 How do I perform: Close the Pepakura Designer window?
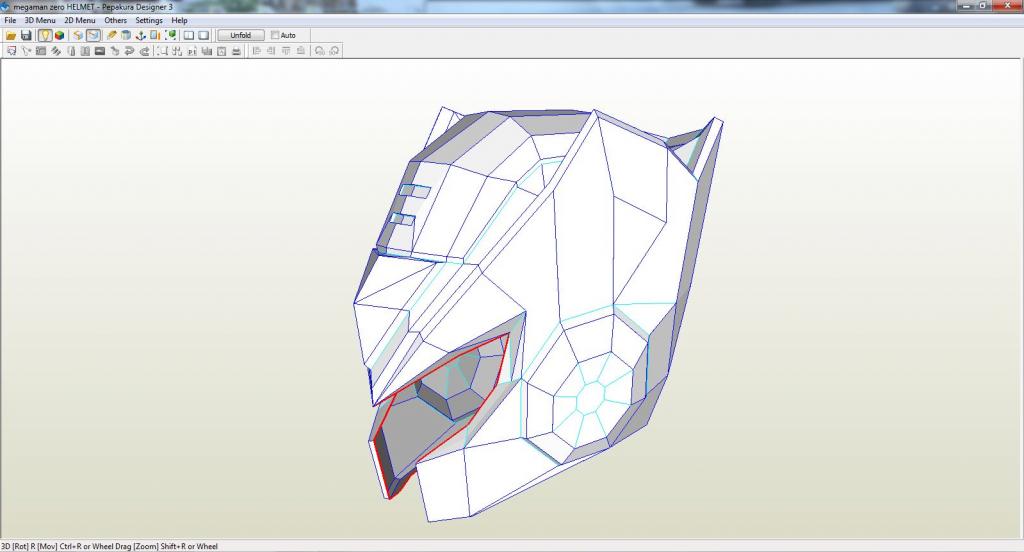coord(1005,5)
